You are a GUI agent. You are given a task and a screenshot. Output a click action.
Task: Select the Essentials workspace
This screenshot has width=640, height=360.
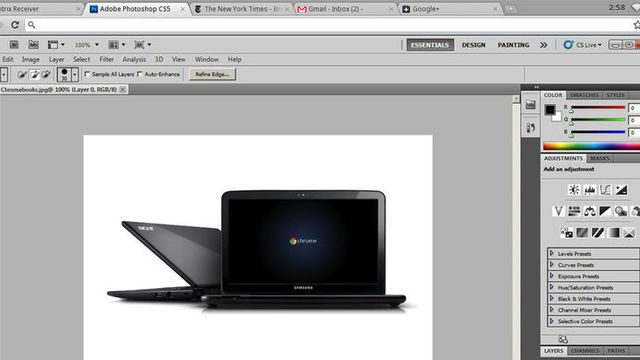click(x=430, y=45)
